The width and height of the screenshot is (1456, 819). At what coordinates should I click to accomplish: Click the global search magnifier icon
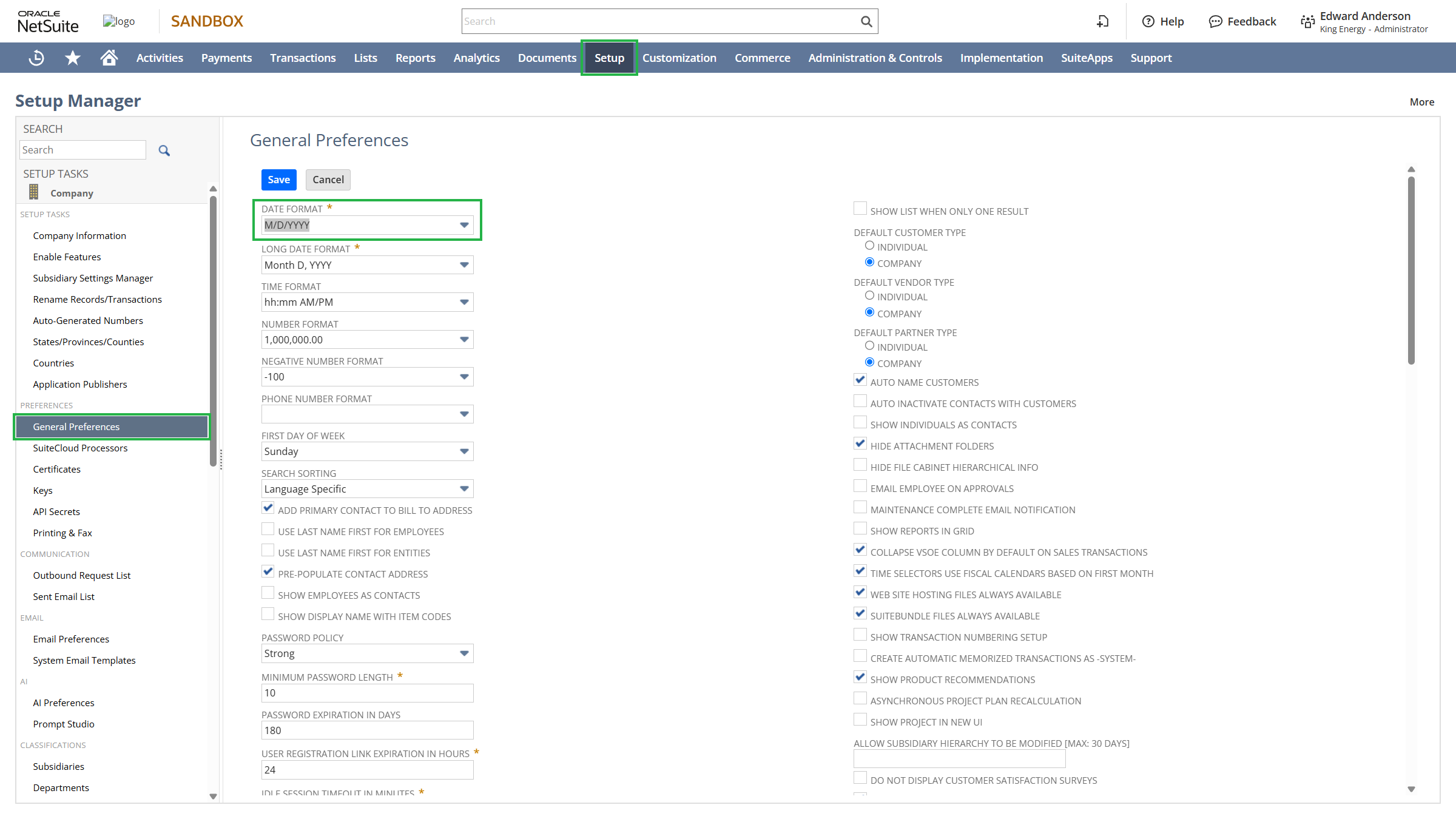click(x=866, y=22)
